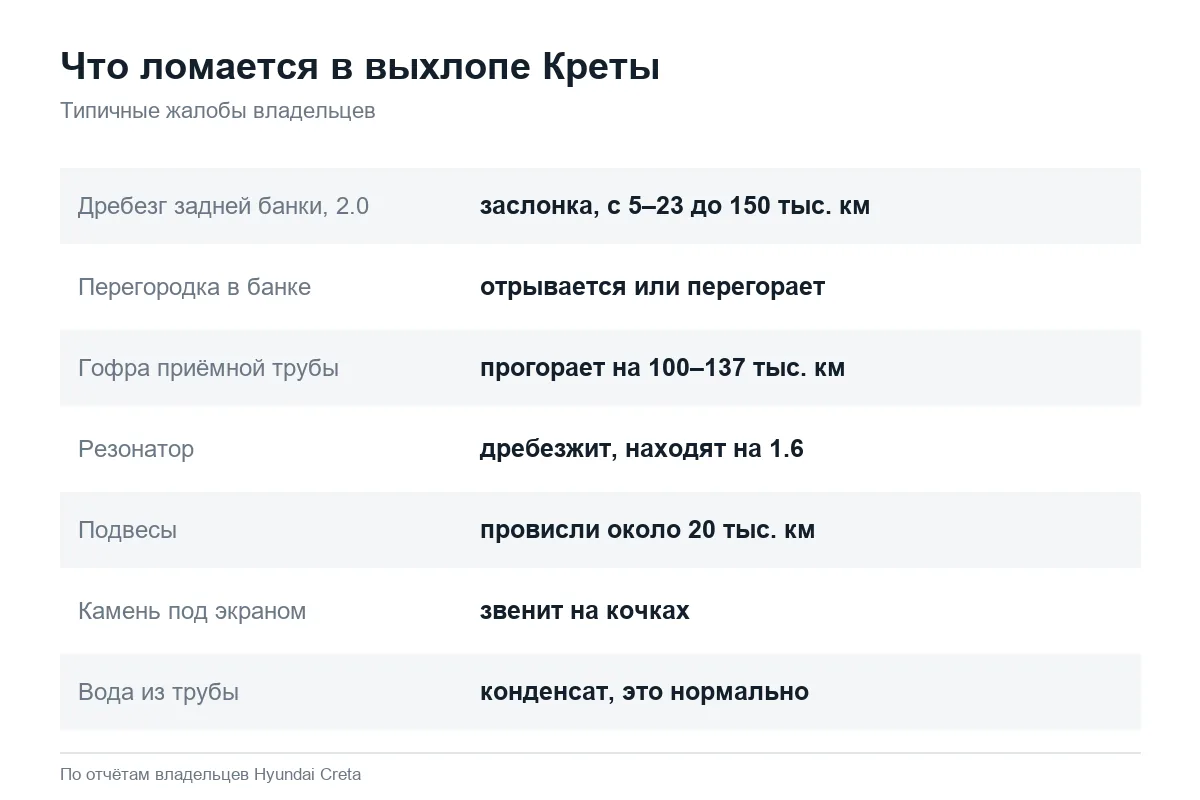Click the value 'отрывается или перегорает'
Image resolution: width=1200 pixels, height=800 pixels.
tap(652, 287)
